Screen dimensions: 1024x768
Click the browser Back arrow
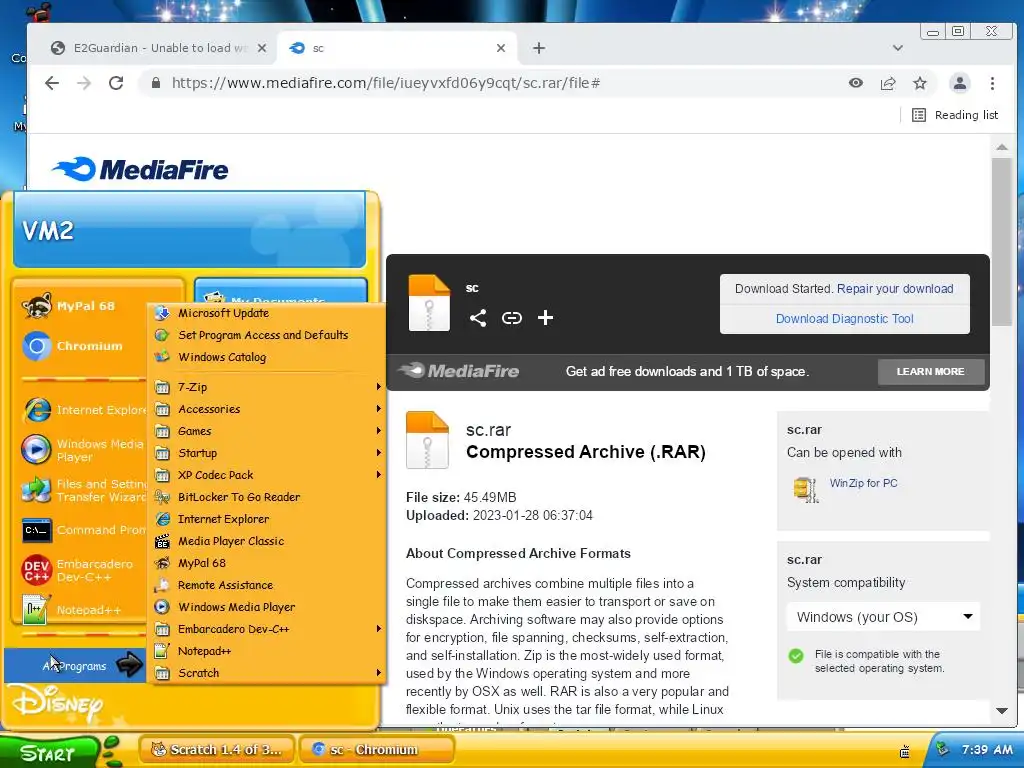click(52, 83)
